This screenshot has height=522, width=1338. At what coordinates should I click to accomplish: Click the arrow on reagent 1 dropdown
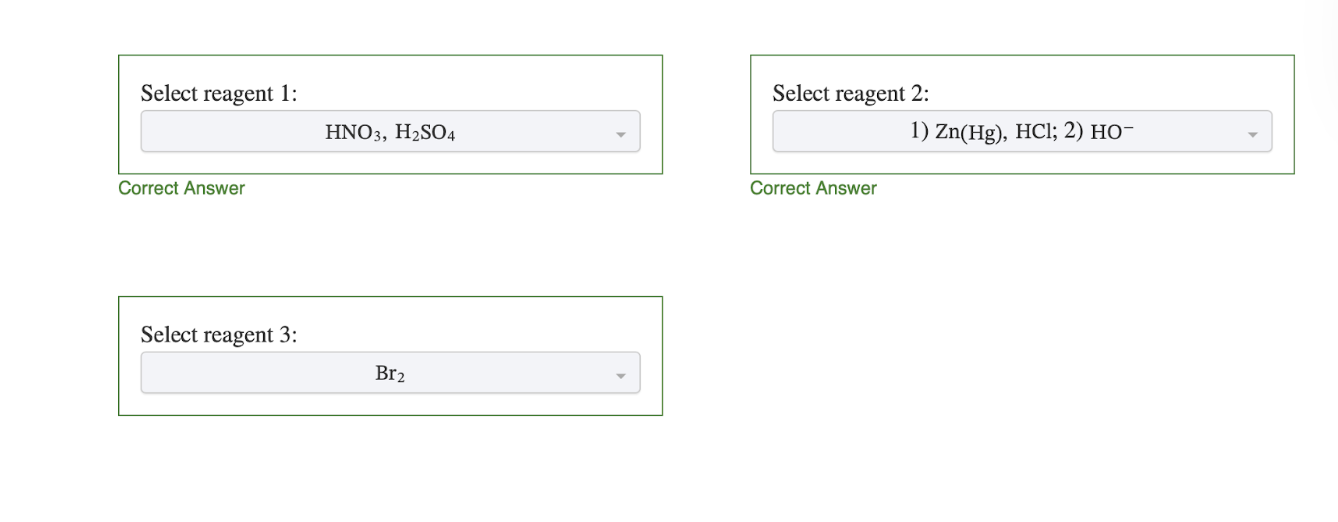(620, 133)
